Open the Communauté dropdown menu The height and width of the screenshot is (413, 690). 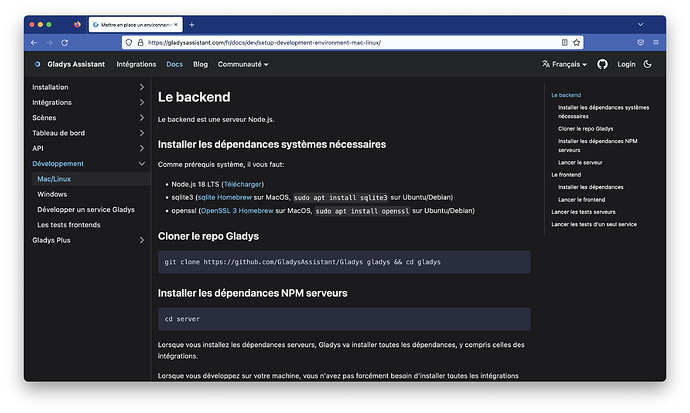click(243, 64)
